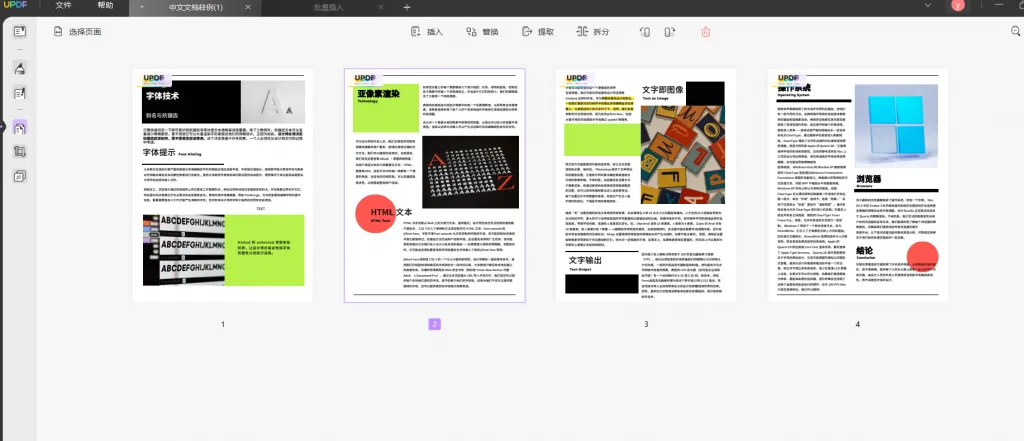
Task: Rotate selected page clockwise
Action: (x=669, y=31)
